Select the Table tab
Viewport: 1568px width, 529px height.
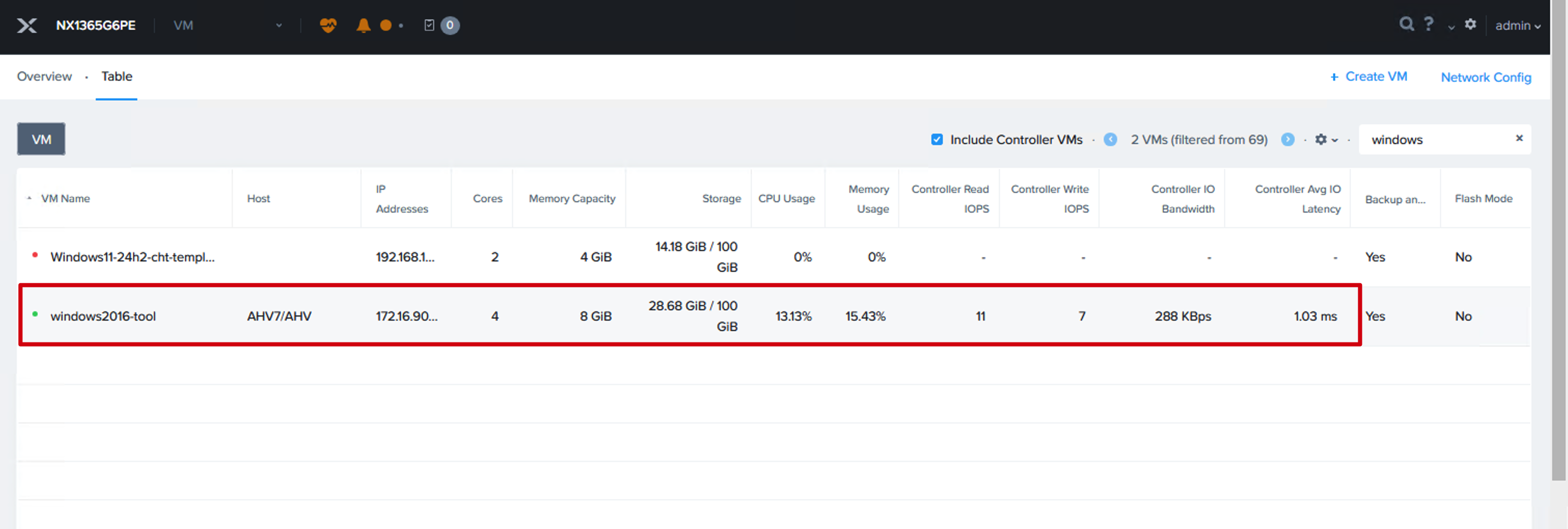pos(117,76)
